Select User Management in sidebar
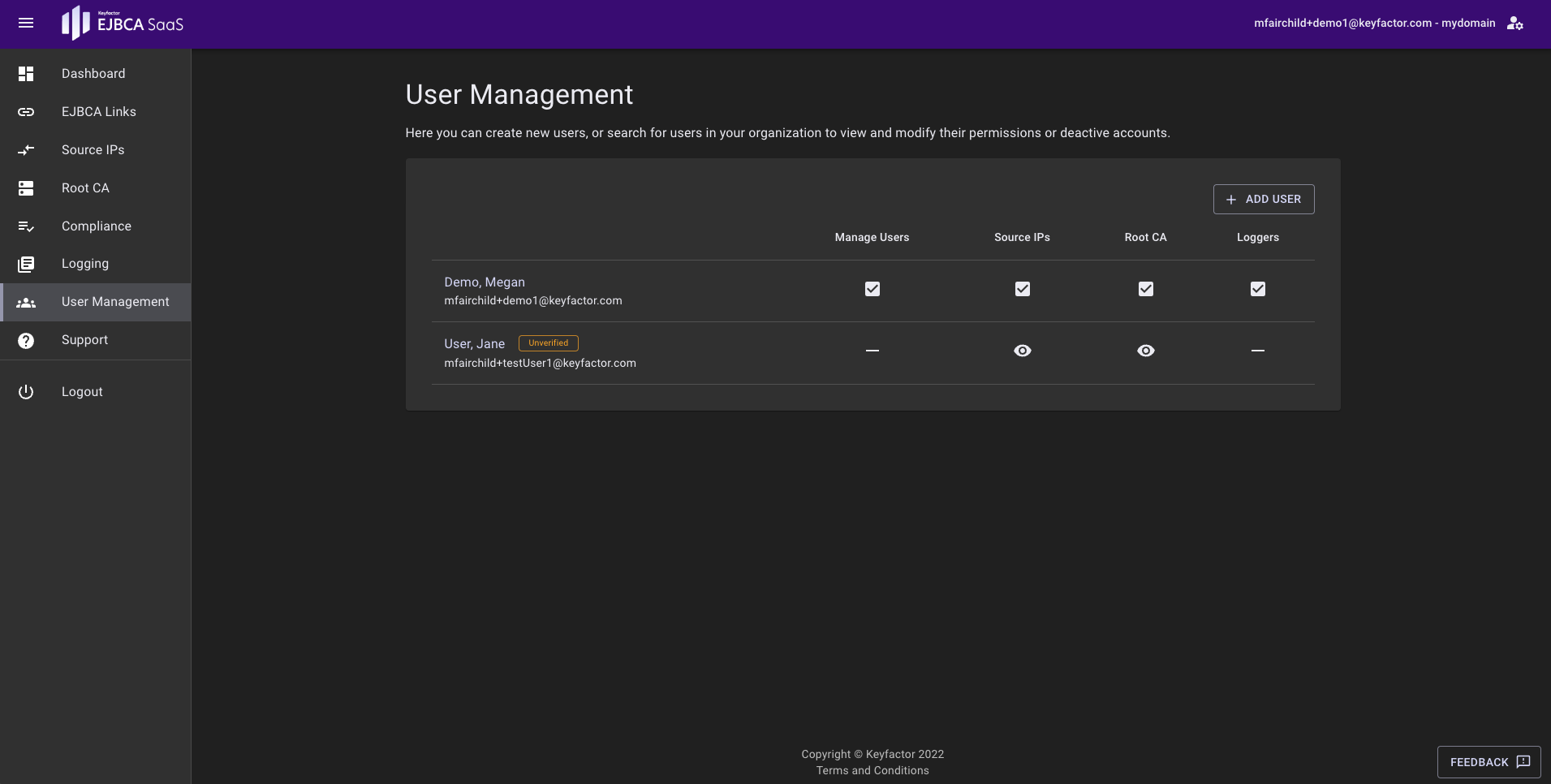This screenshot has height=784, width=1551. point(115,302)
